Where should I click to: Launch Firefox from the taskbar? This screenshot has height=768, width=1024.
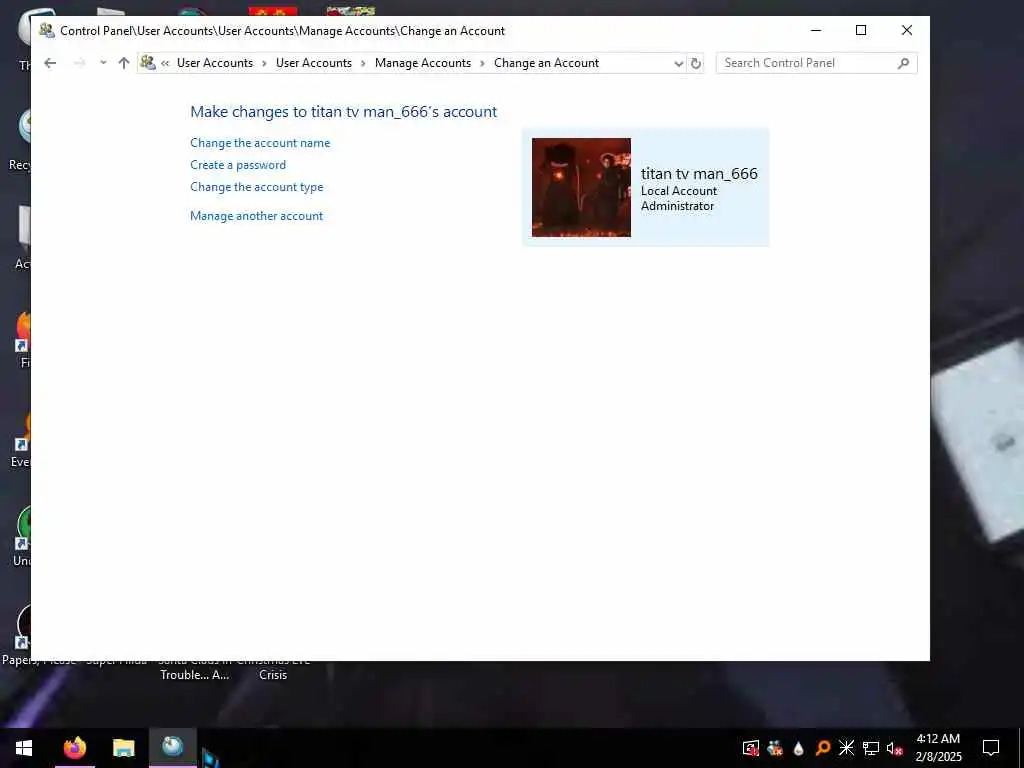click(74, 748)
